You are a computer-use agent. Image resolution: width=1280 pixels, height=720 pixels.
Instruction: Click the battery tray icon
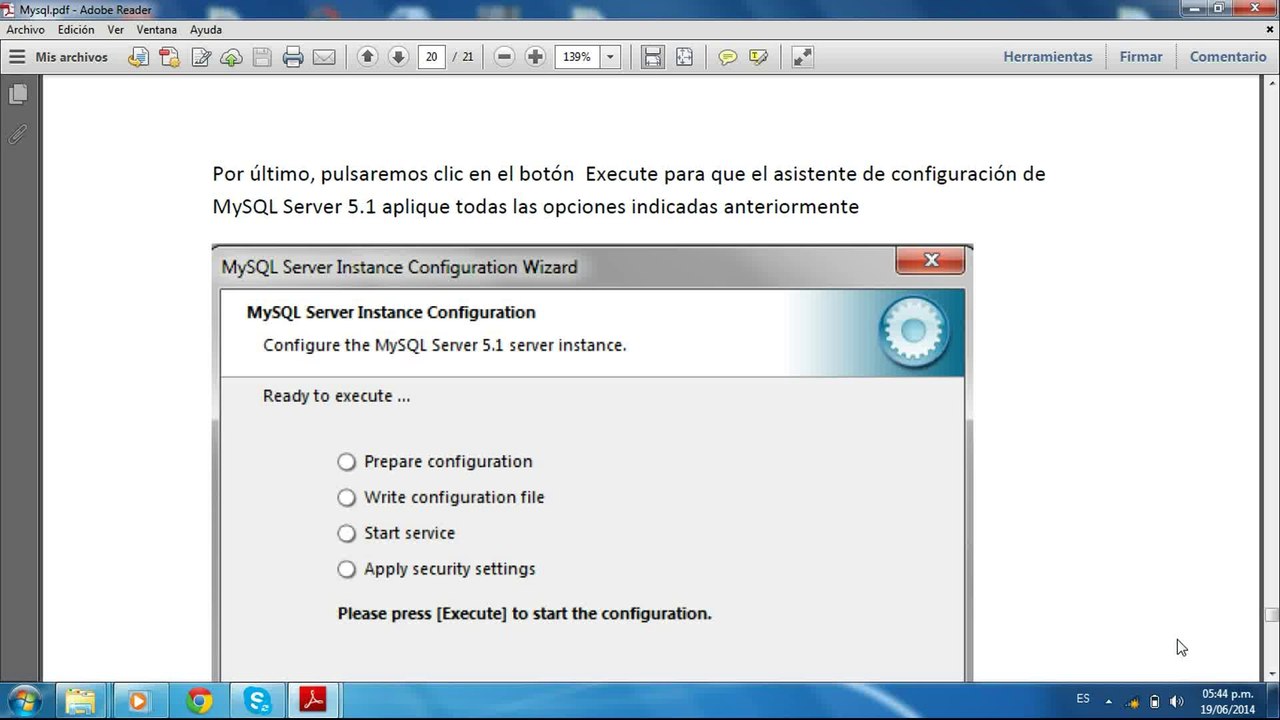coord(1155,701)
